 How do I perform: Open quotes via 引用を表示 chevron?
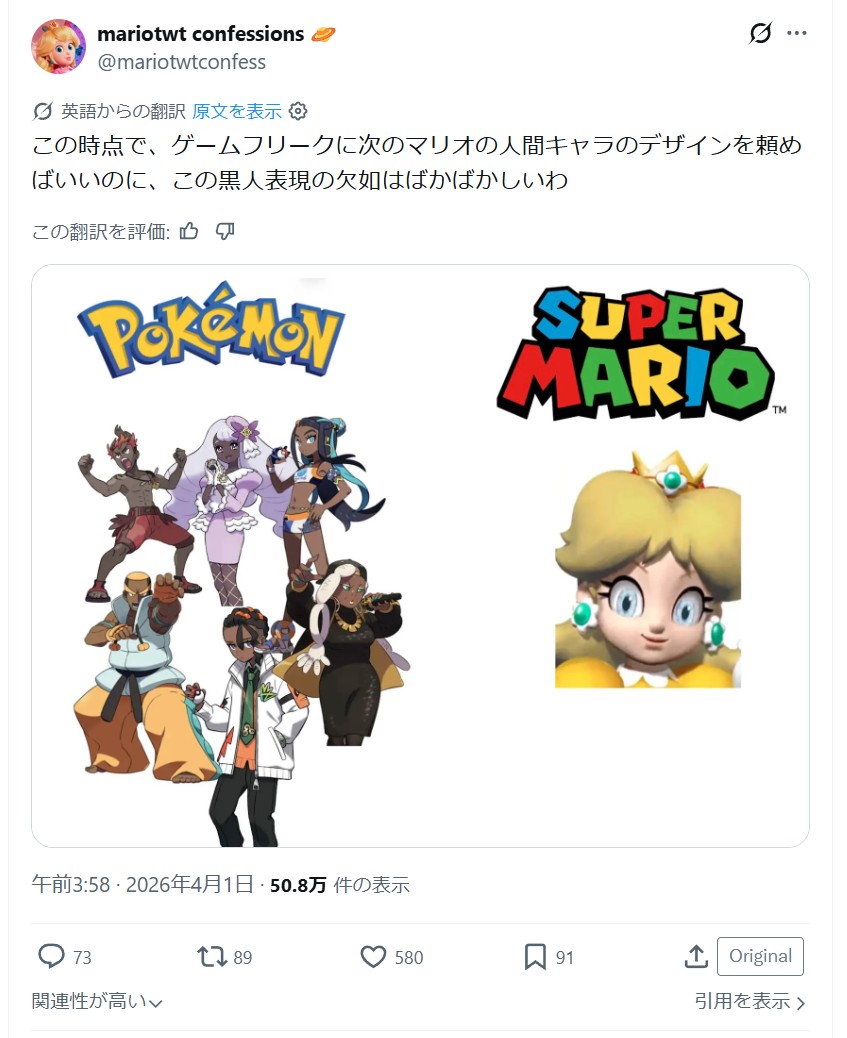click(x=750, y=1001)
